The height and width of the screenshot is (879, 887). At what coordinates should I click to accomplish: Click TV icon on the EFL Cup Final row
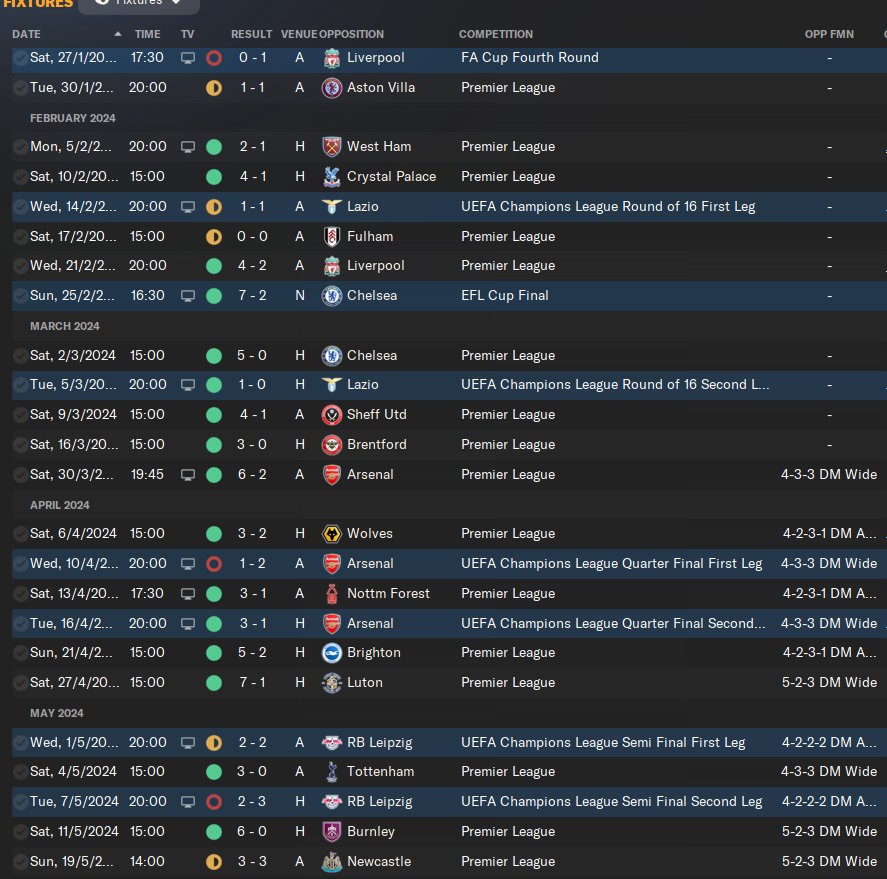click(x=188, y=296)
